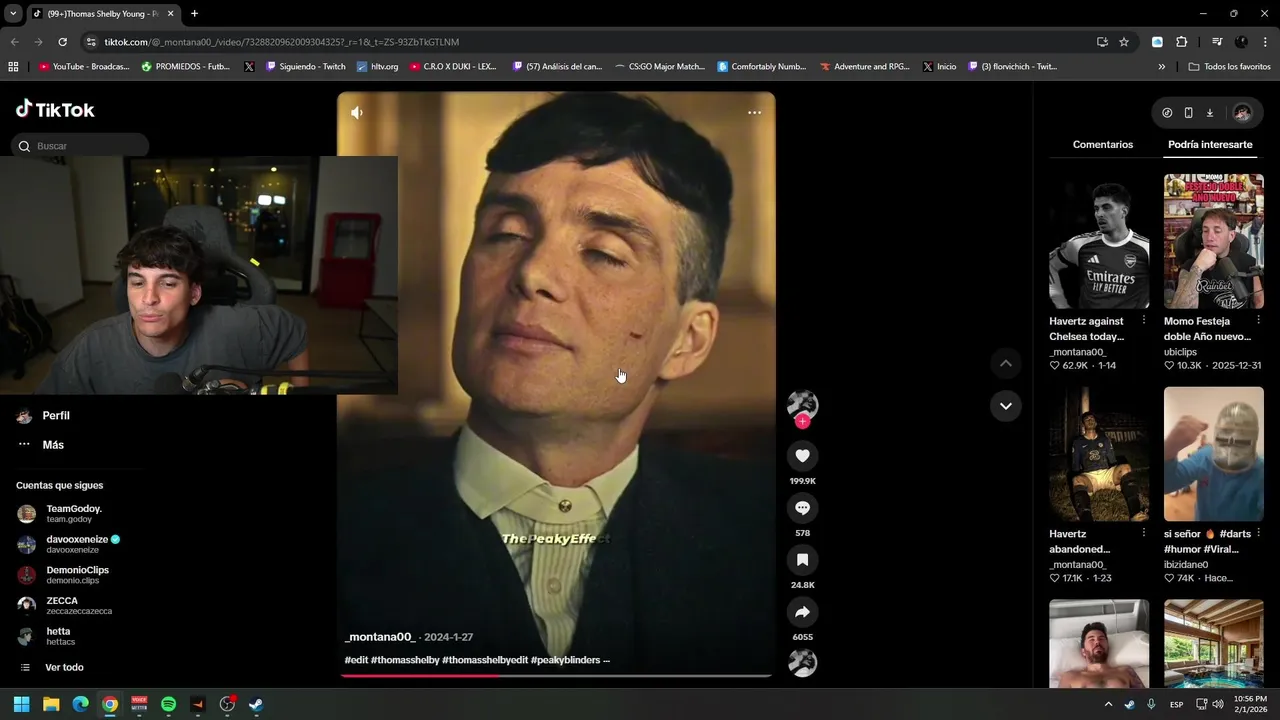Open Chrome extensions puzzle icon

(x=1181, y=42)
